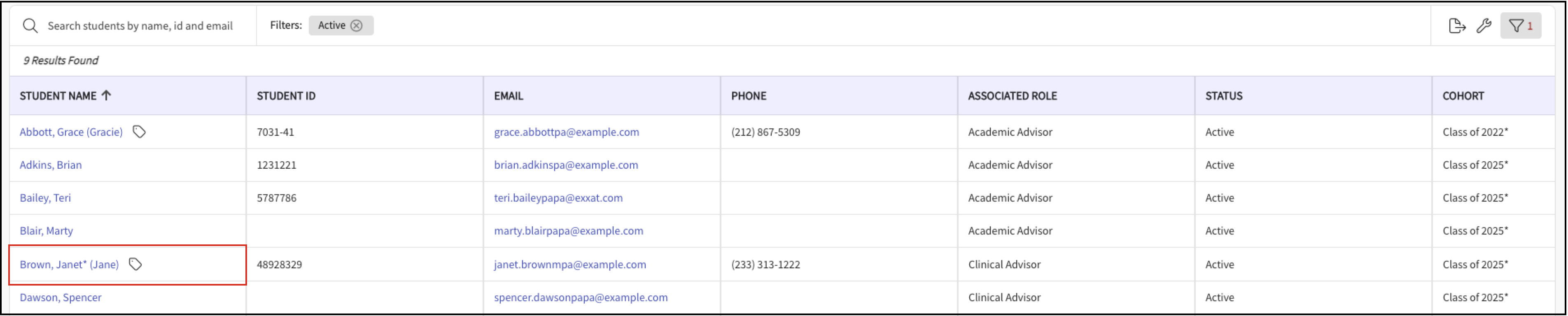Viewport: 1568px width, 316px height.
Task: Remove the Active filter chip
Action: 357,26
